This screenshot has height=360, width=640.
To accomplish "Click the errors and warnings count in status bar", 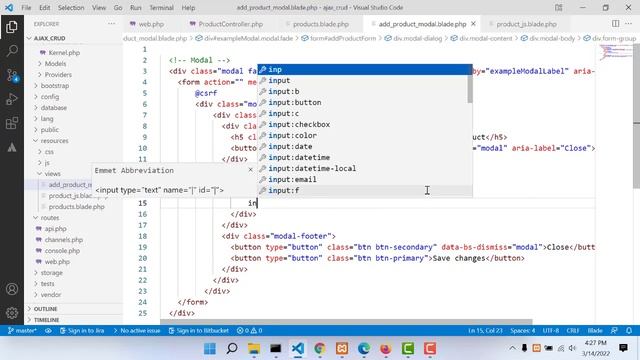I will 250,331.
